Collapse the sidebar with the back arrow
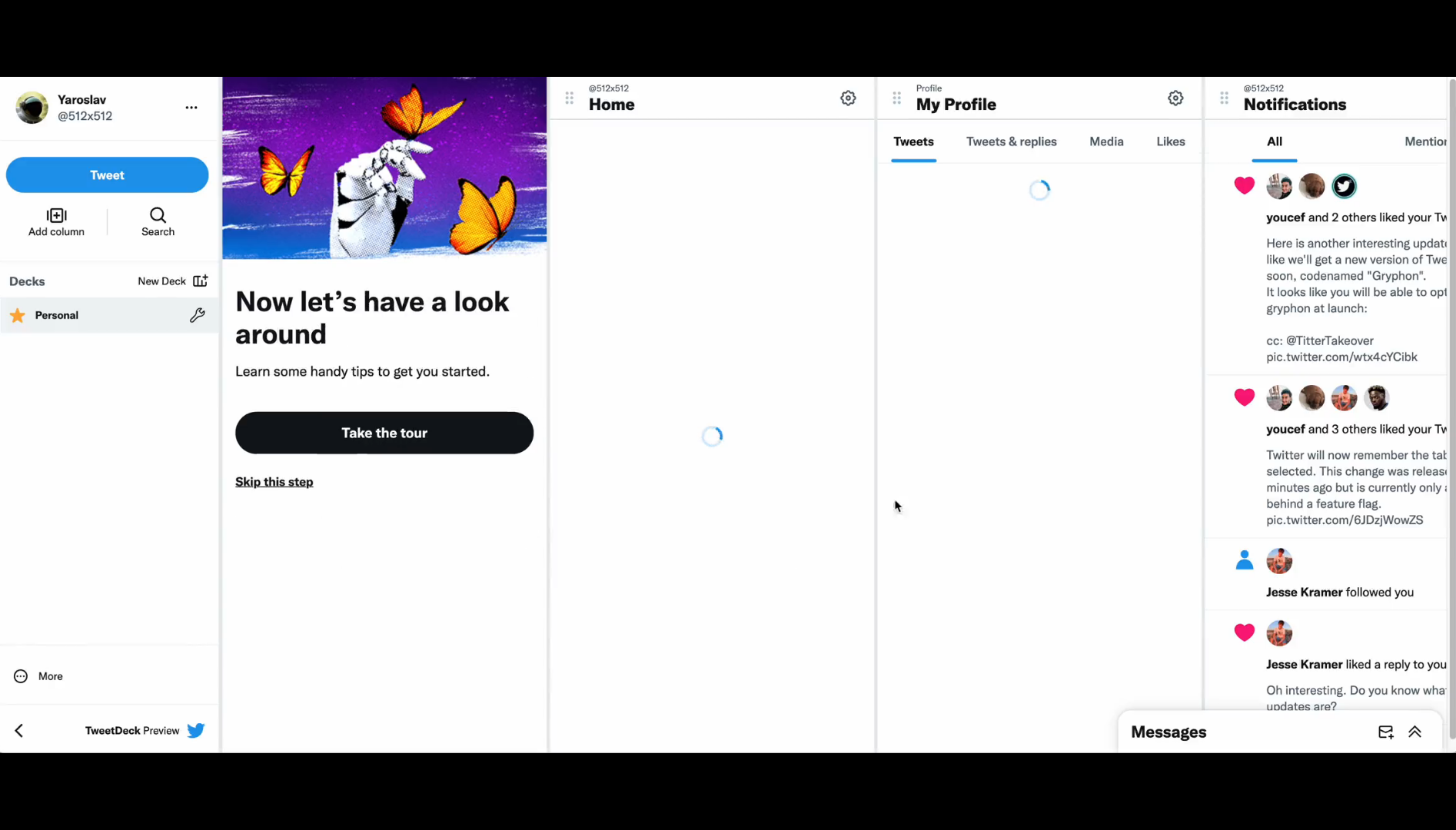The height and width of the screenshot is (830, 1456). (19, 731)
